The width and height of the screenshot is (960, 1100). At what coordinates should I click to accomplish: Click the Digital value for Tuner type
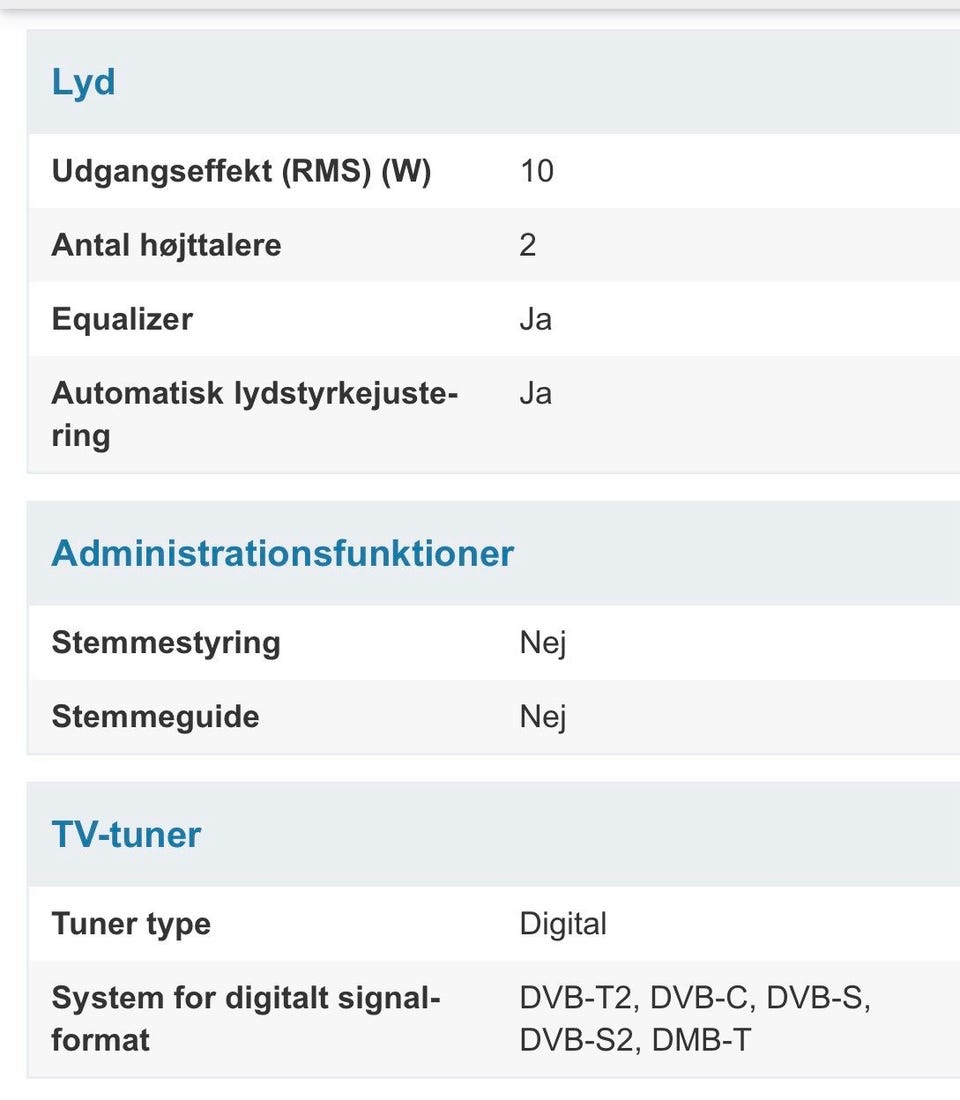(563, 923)
